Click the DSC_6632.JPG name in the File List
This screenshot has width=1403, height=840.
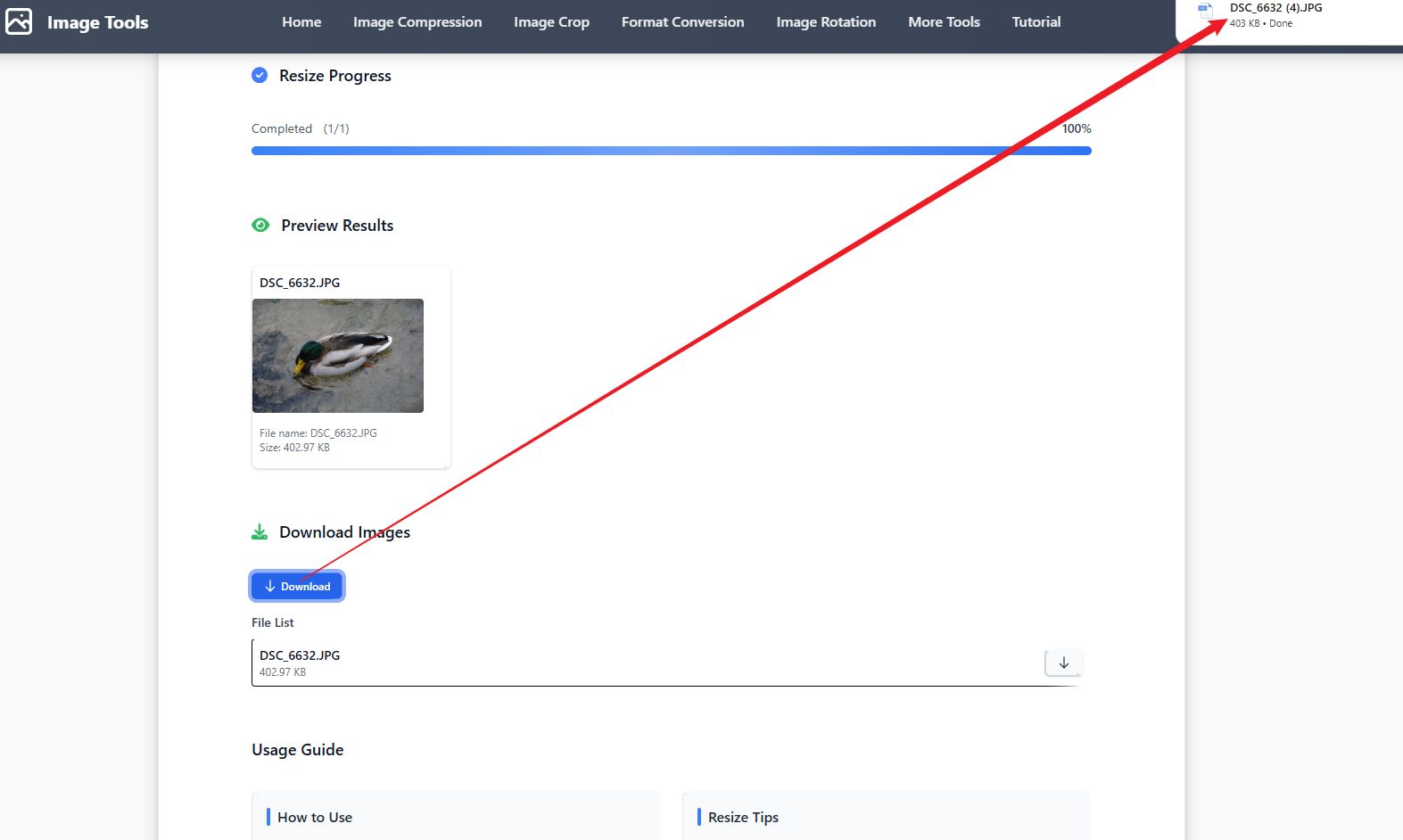pyautogui.click(x=300, y=655)
